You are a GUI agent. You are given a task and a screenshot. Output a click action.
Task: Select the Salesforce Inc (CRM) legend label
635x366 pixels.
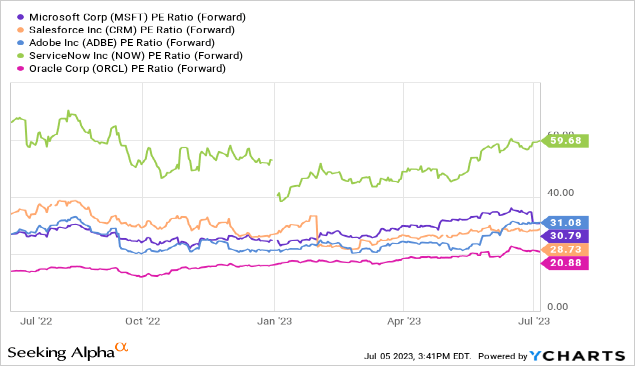pos(132,30)
